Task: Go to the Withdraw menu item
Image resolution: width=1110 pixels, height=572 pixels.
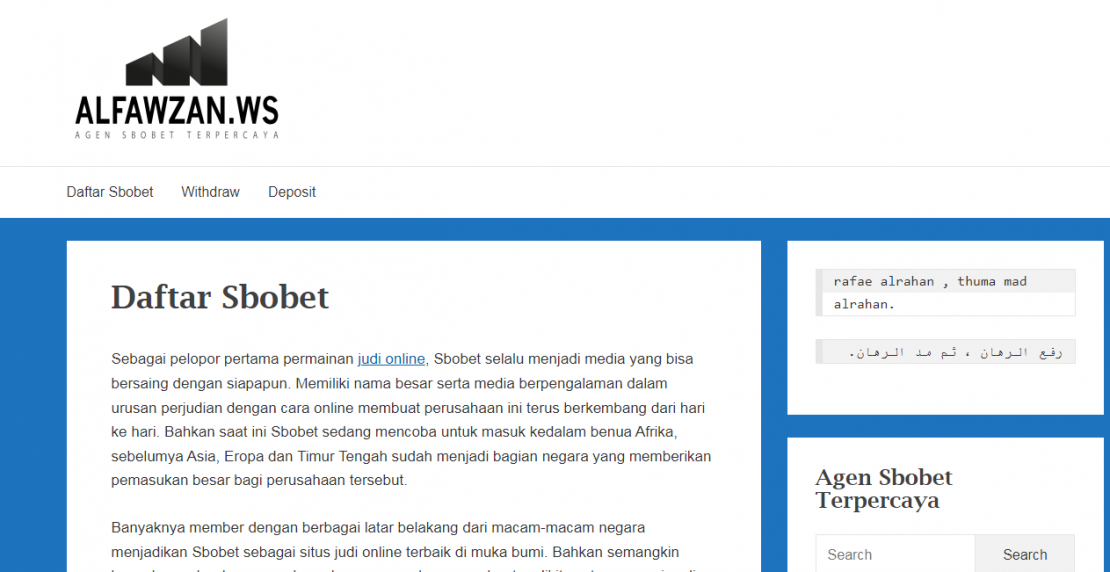Action: pos(210,192)
